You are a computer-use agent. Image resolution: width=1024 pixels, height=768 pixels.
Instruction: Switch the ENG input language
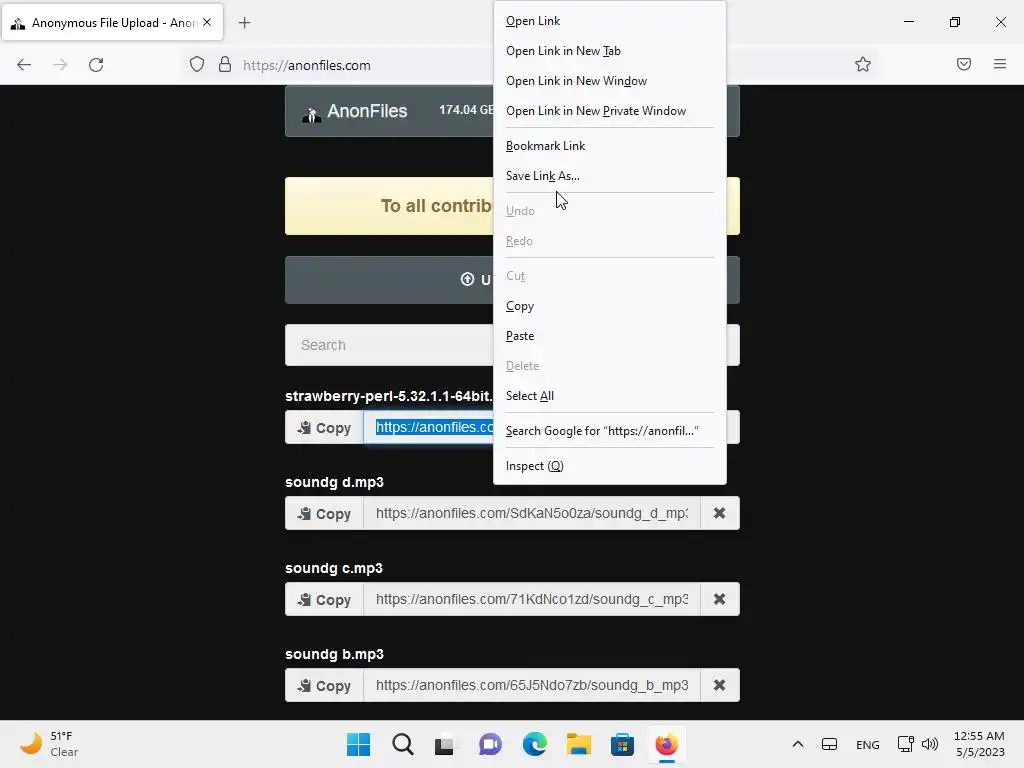coord(867,744)
